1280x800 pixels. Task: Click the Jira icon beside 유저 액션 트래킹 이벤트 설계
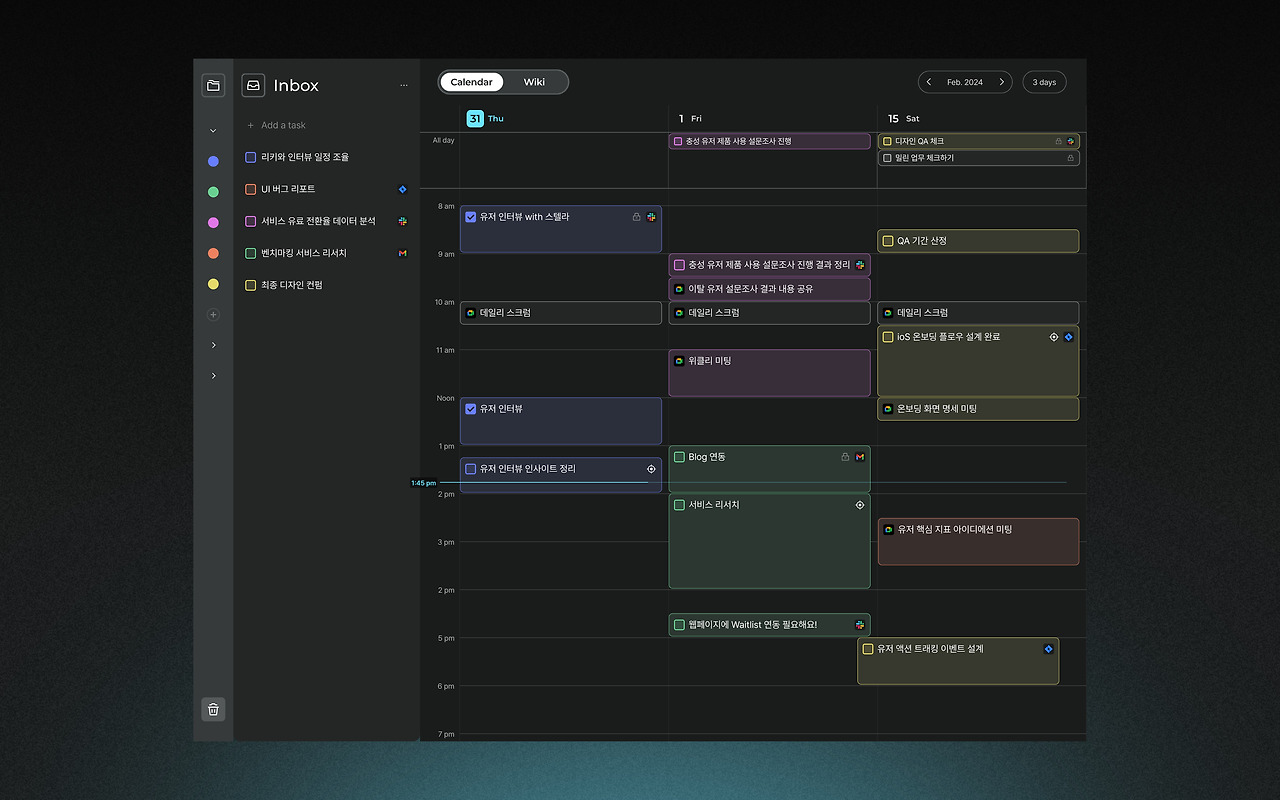[1048, 648]
